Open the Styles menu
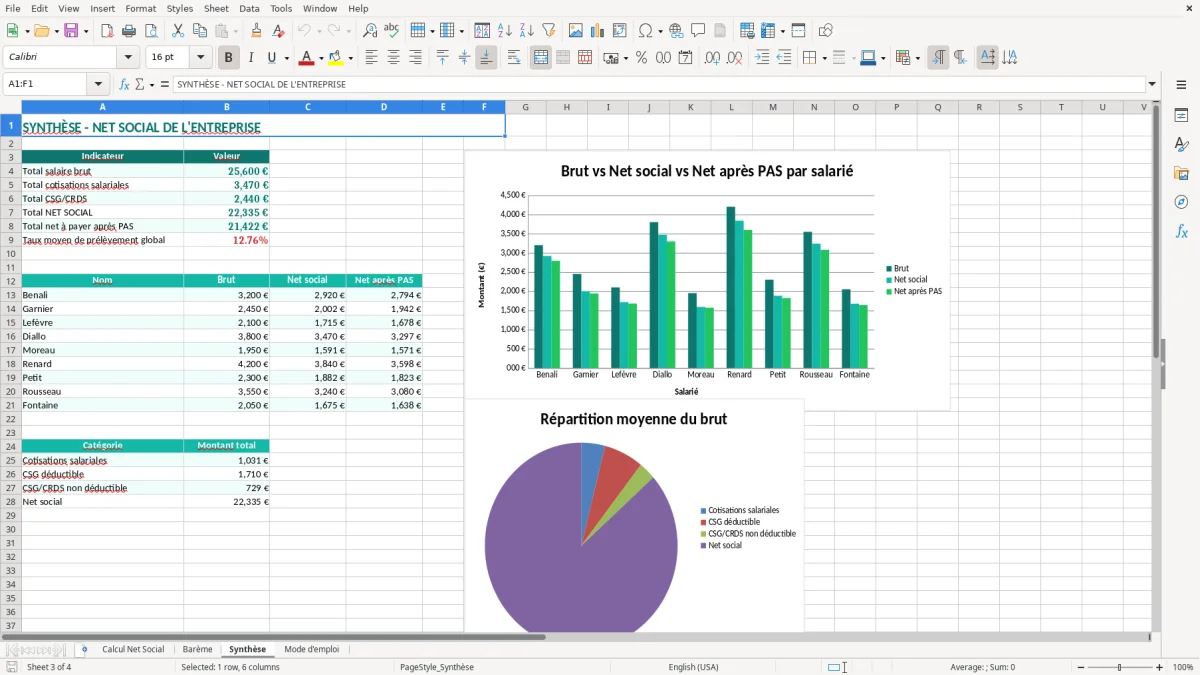 point(180,8)
